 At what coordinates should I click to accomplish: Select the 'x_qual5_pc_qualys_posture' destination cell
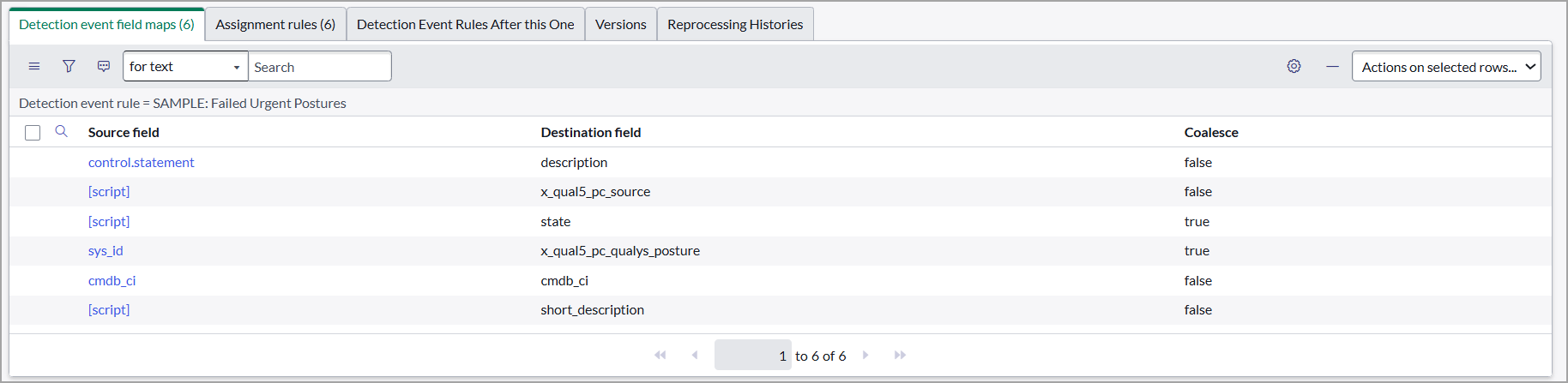click(620, 250)
